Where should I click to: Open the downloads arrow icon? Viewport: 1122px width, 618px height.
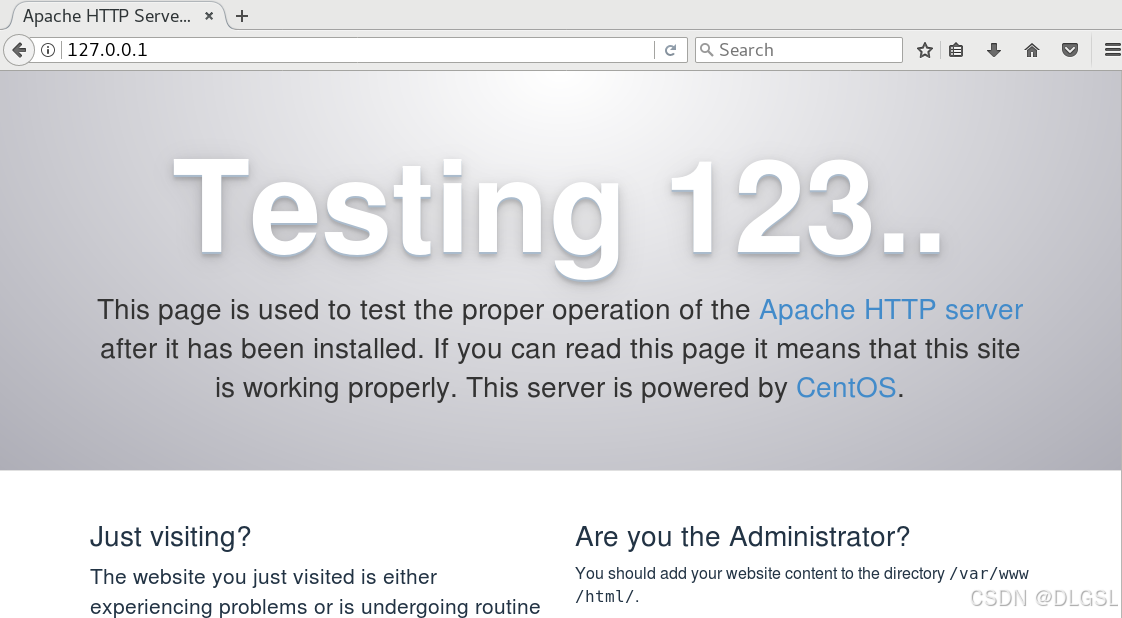(994, 50)
